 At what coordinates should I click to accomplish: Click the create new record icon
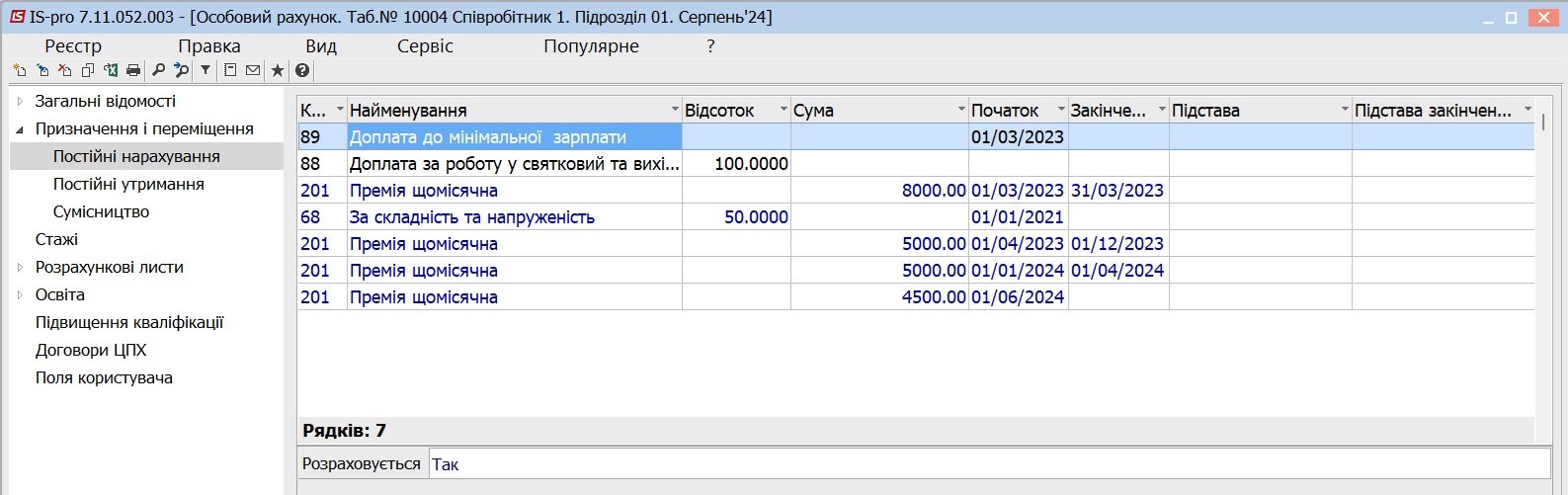coord(20,70)
